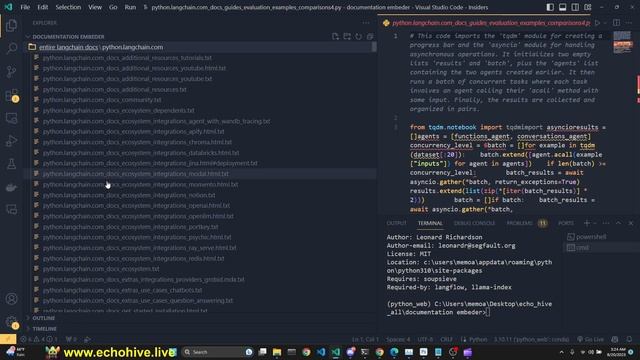Open the Customize Layout button

coord(588,7)
